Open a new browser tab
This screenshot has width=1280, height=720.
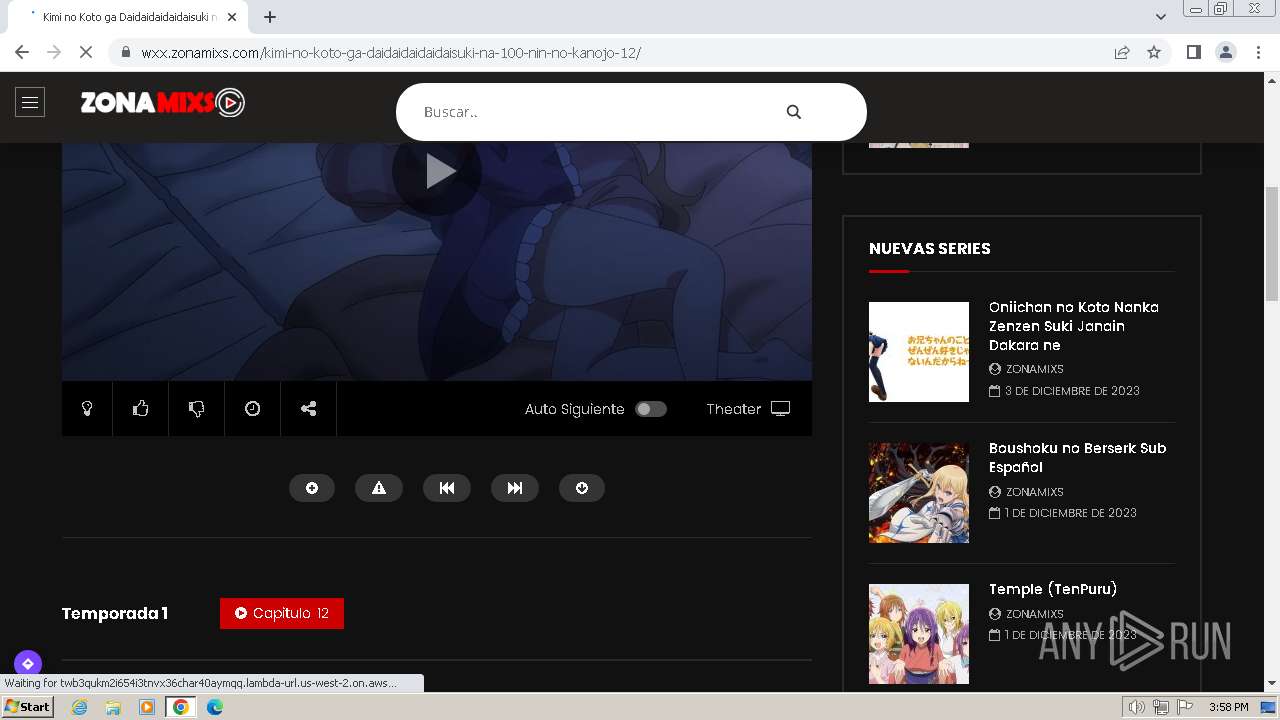pos(270,17)
